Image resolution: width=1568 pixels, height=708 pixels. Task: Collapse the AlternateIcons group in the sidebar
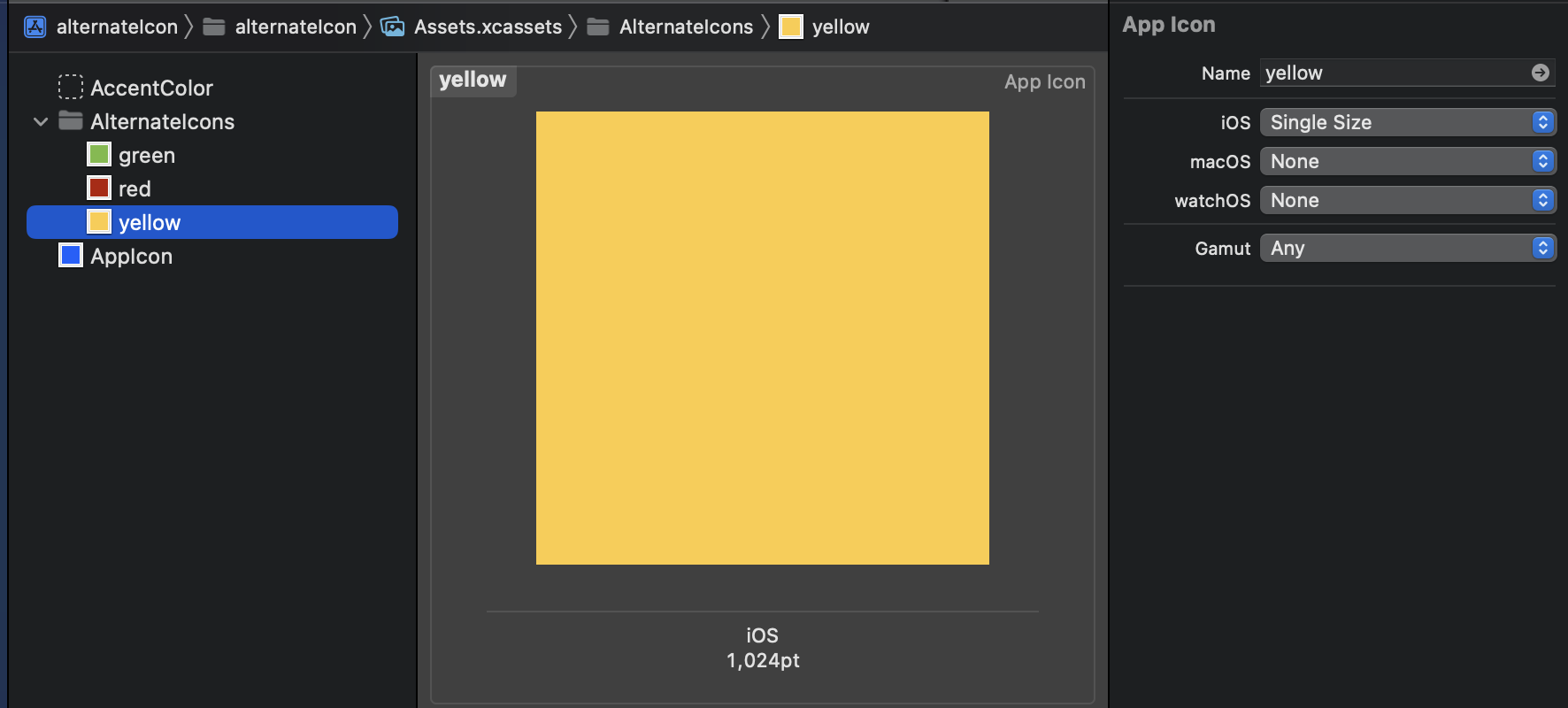pos(39,121)
